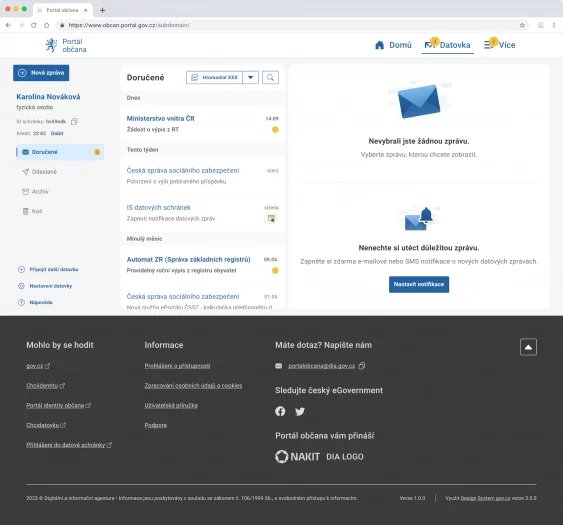Open the Prohlášení o přístupnosti link

[177, 366]
